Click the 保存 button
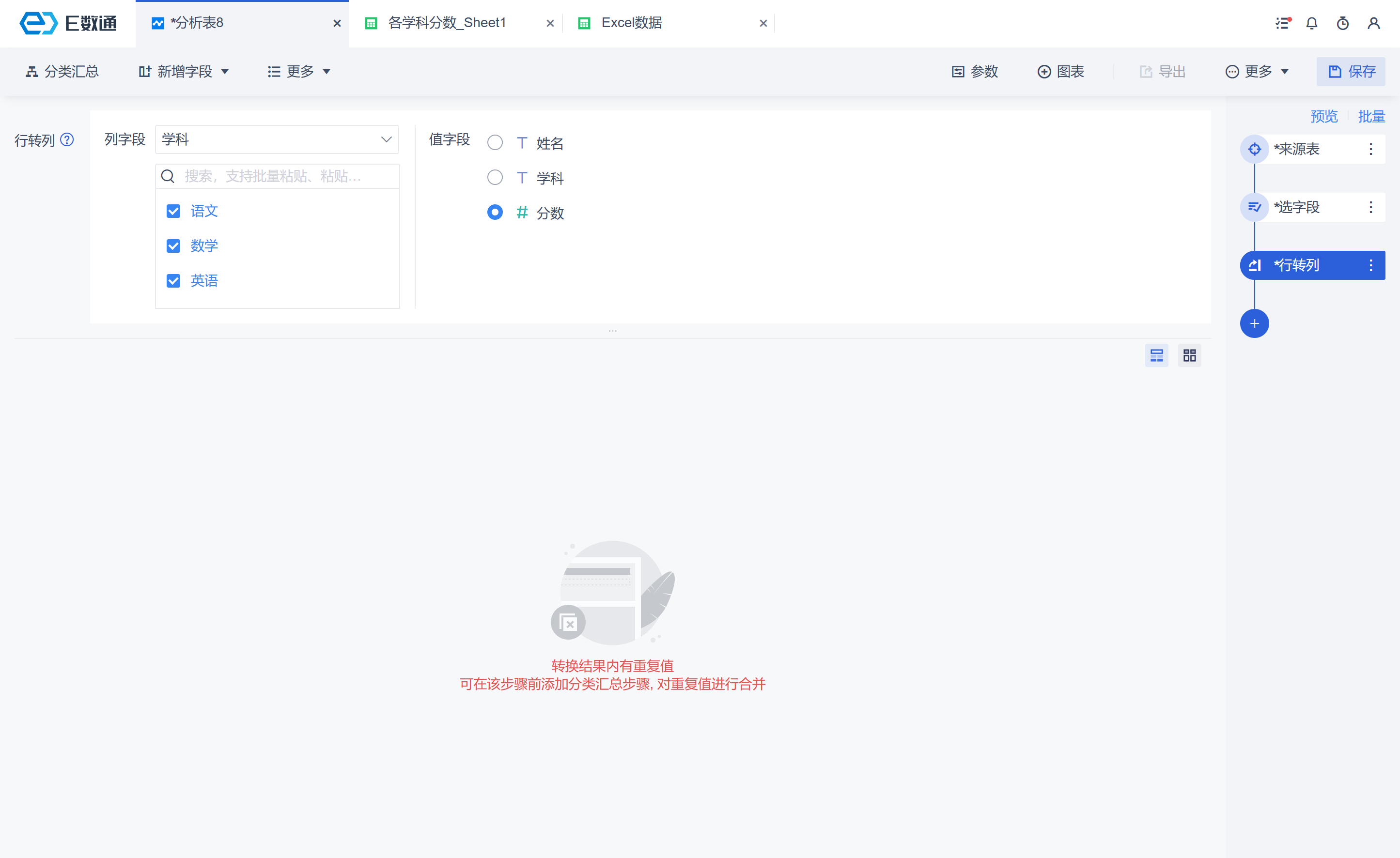Screen dimensions: 1400x858 (x=1351, y=72)
